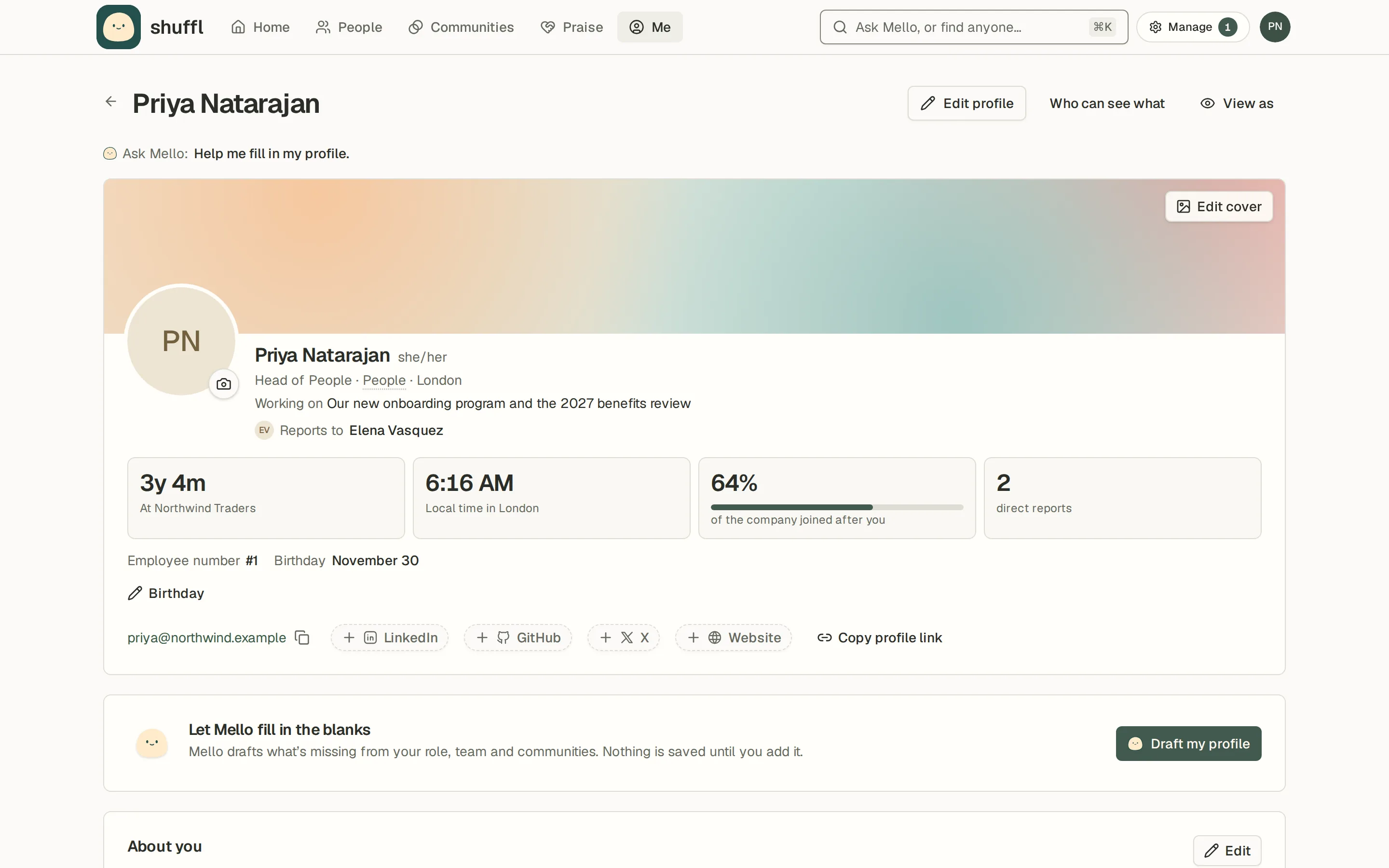The height and width of the screenshot is (868, 1389).
Task: Edit the Birthday field
Action: click(166, 593)
